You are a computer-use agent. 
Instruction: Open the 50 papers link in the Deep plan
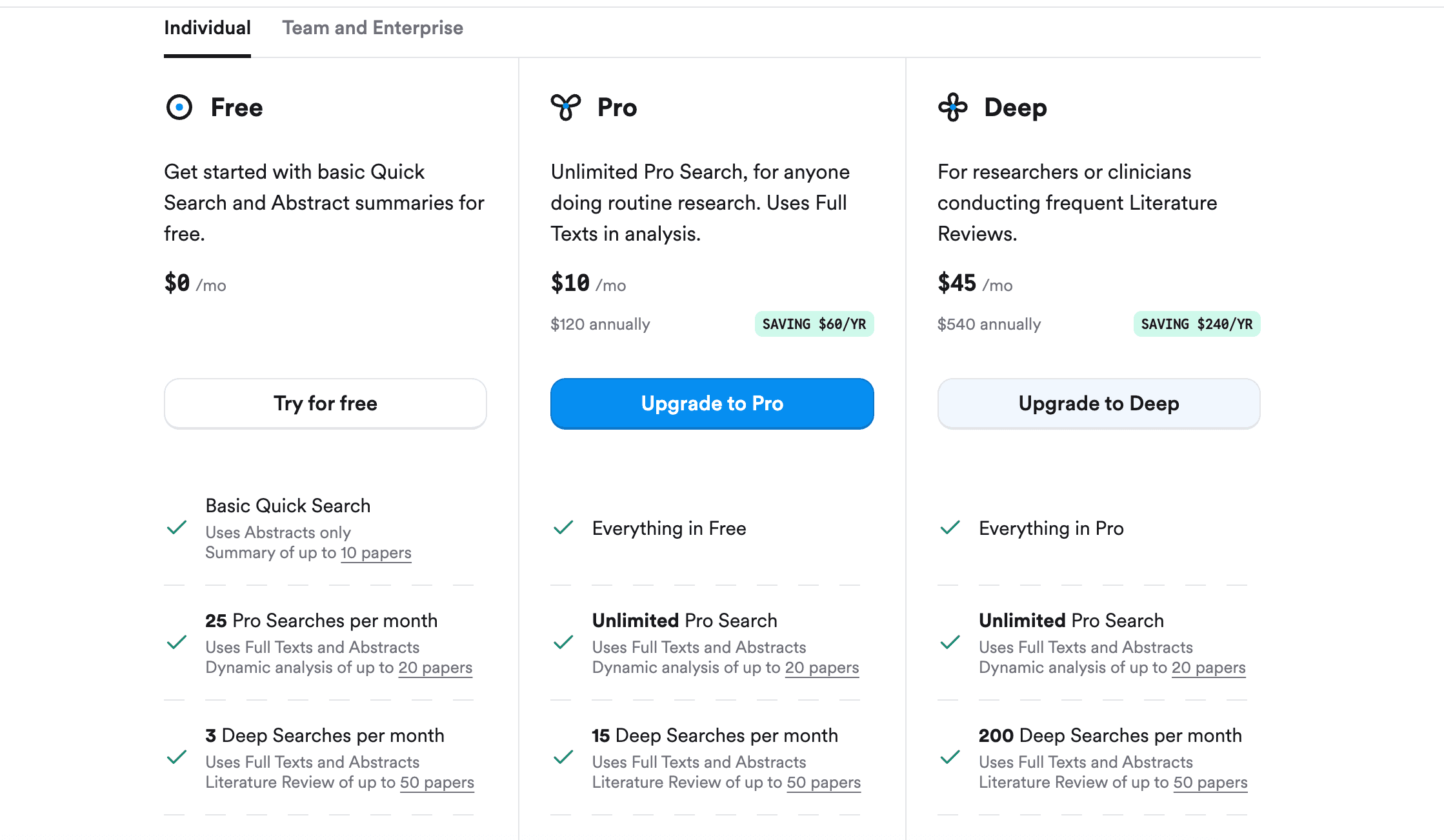pos(1210,782)
